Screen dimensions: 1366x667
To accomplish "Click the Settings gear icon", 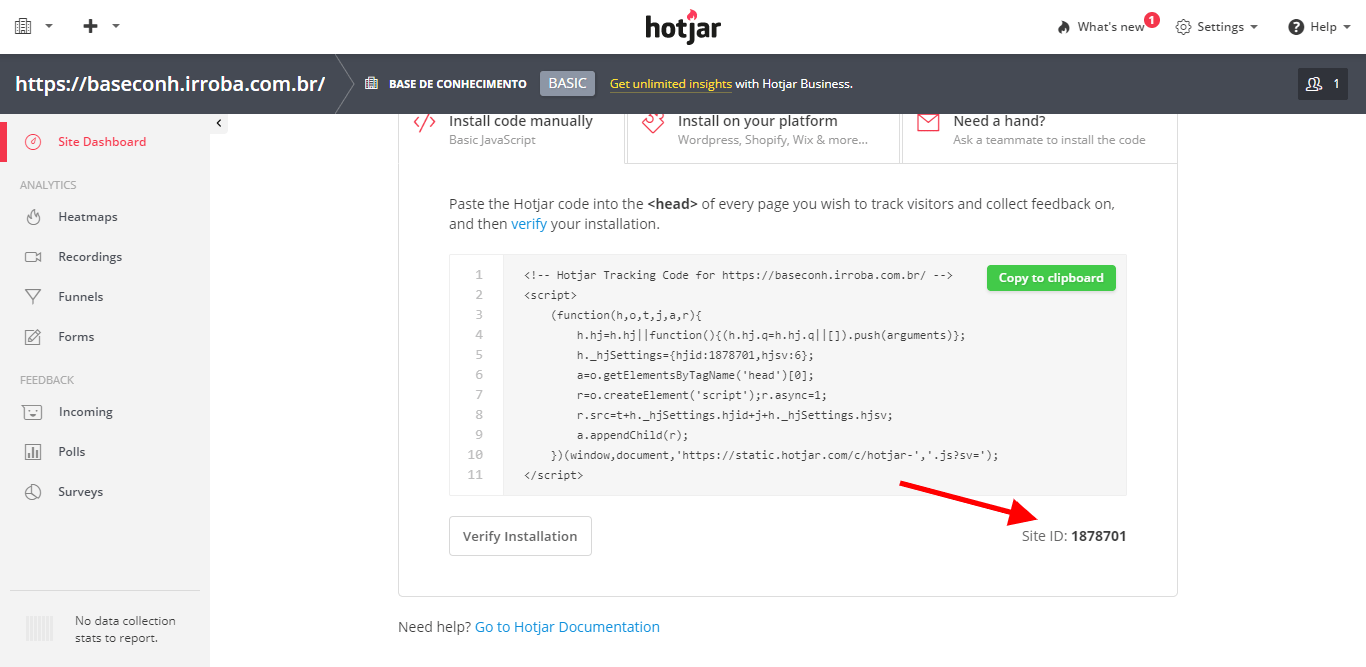I will tap(1183, 27).
